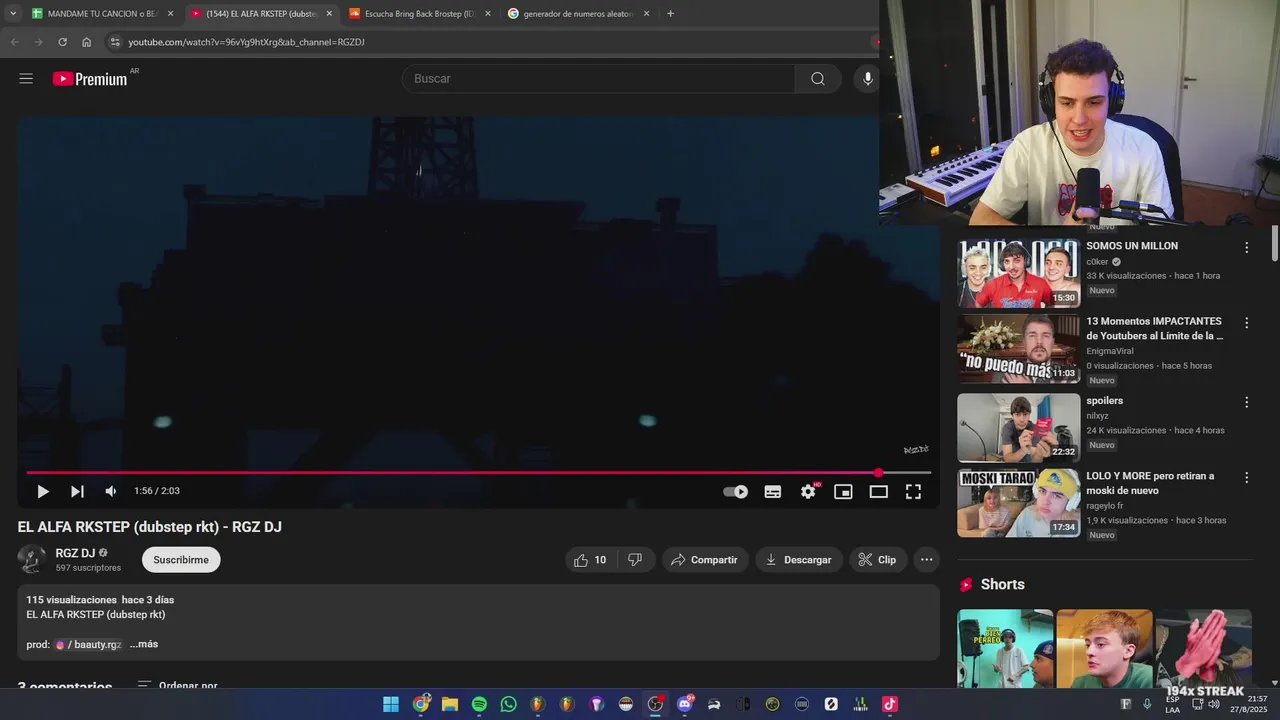Open player settings gear
This screenshot has width=1280, height=720.
click(x=808, y=492)
